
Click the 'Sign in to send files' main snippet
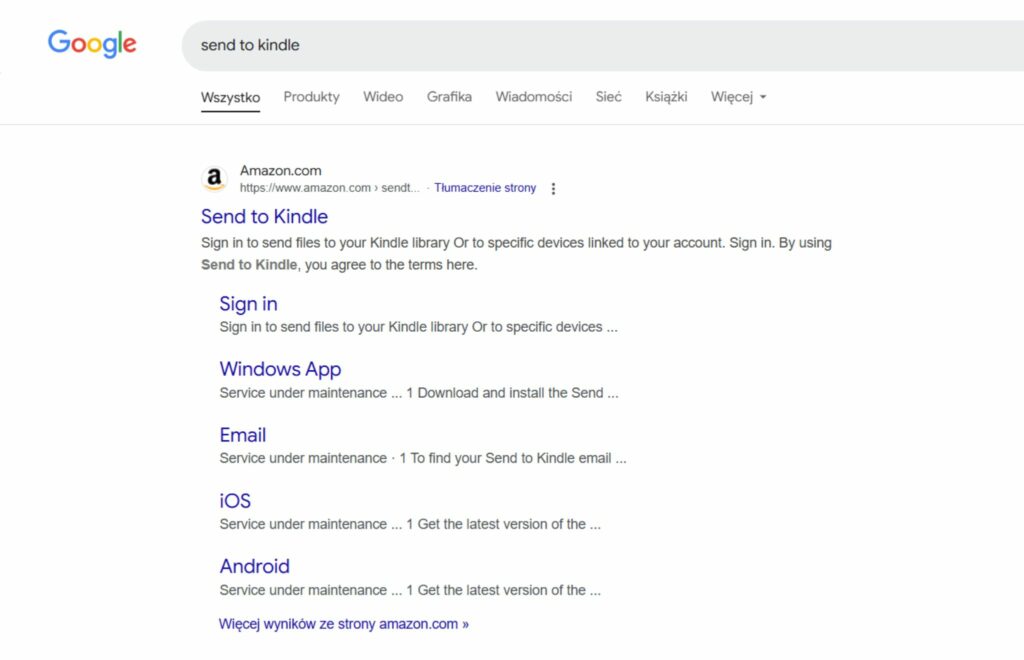click(517, 254)
